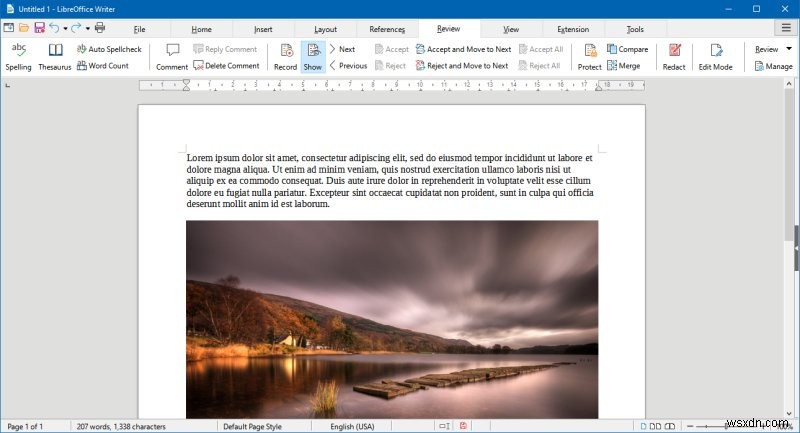Click the zoom slider in status bar
Screen dimensions: 800x433
coord(727,426)
